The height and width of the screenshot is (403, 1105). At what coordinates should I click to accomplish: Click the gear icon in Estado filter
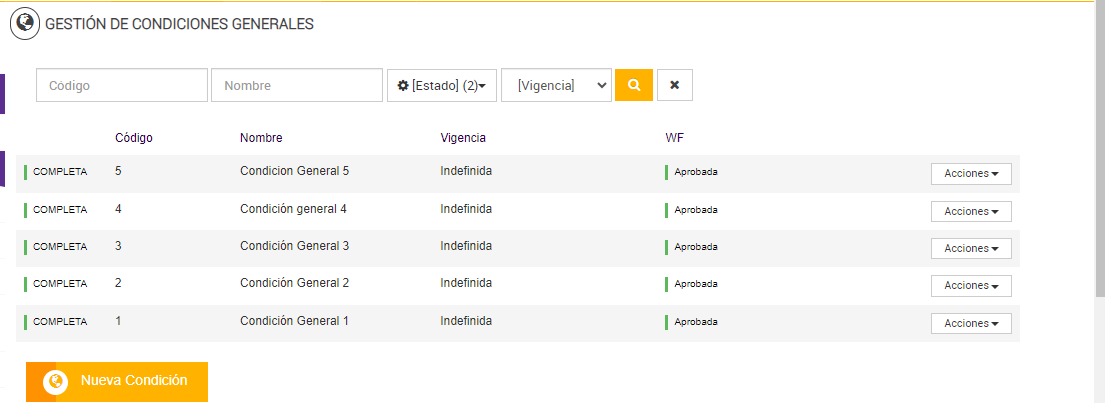tap(403, 86)
